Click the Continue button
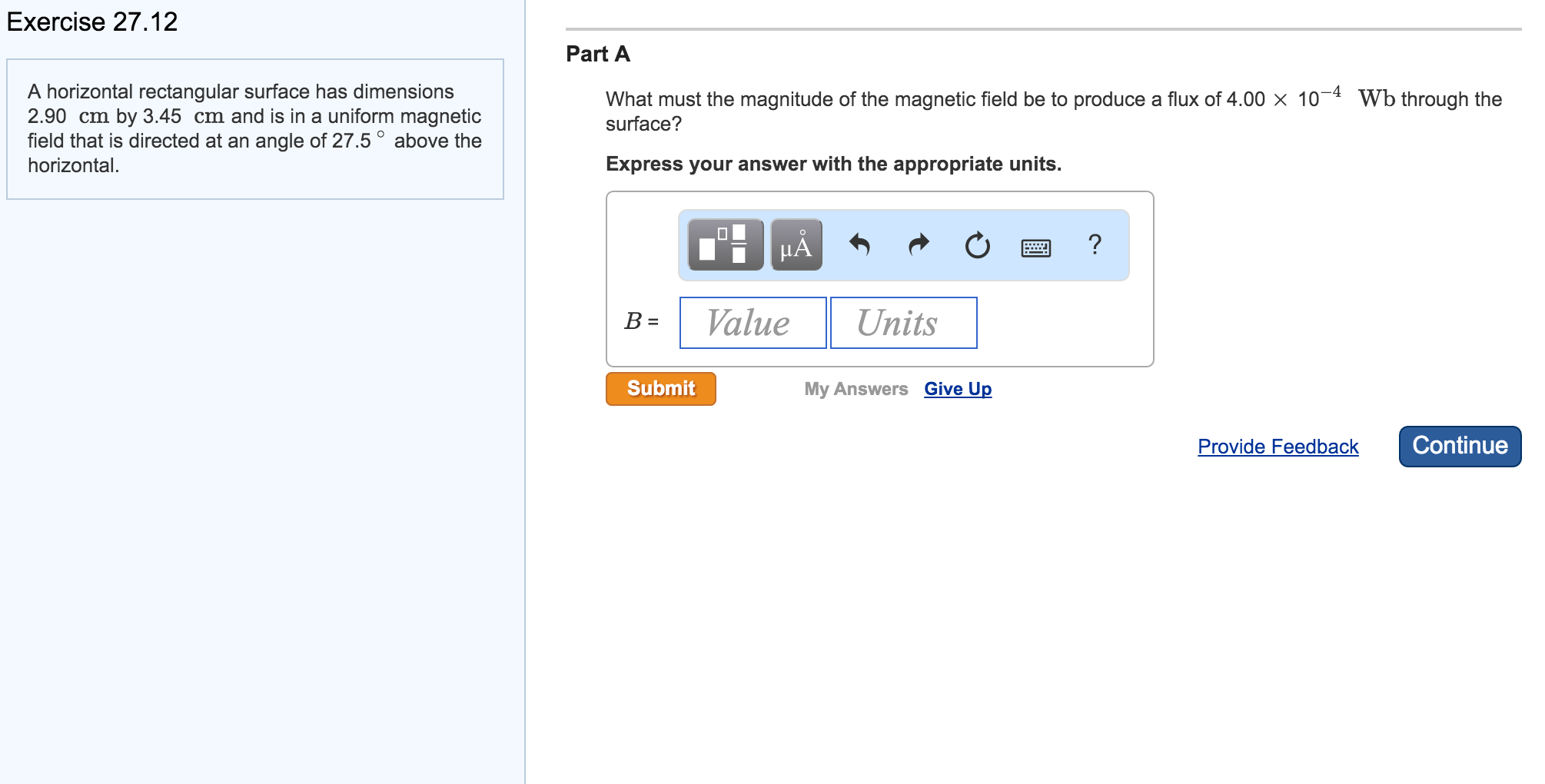 (1458, 445)
